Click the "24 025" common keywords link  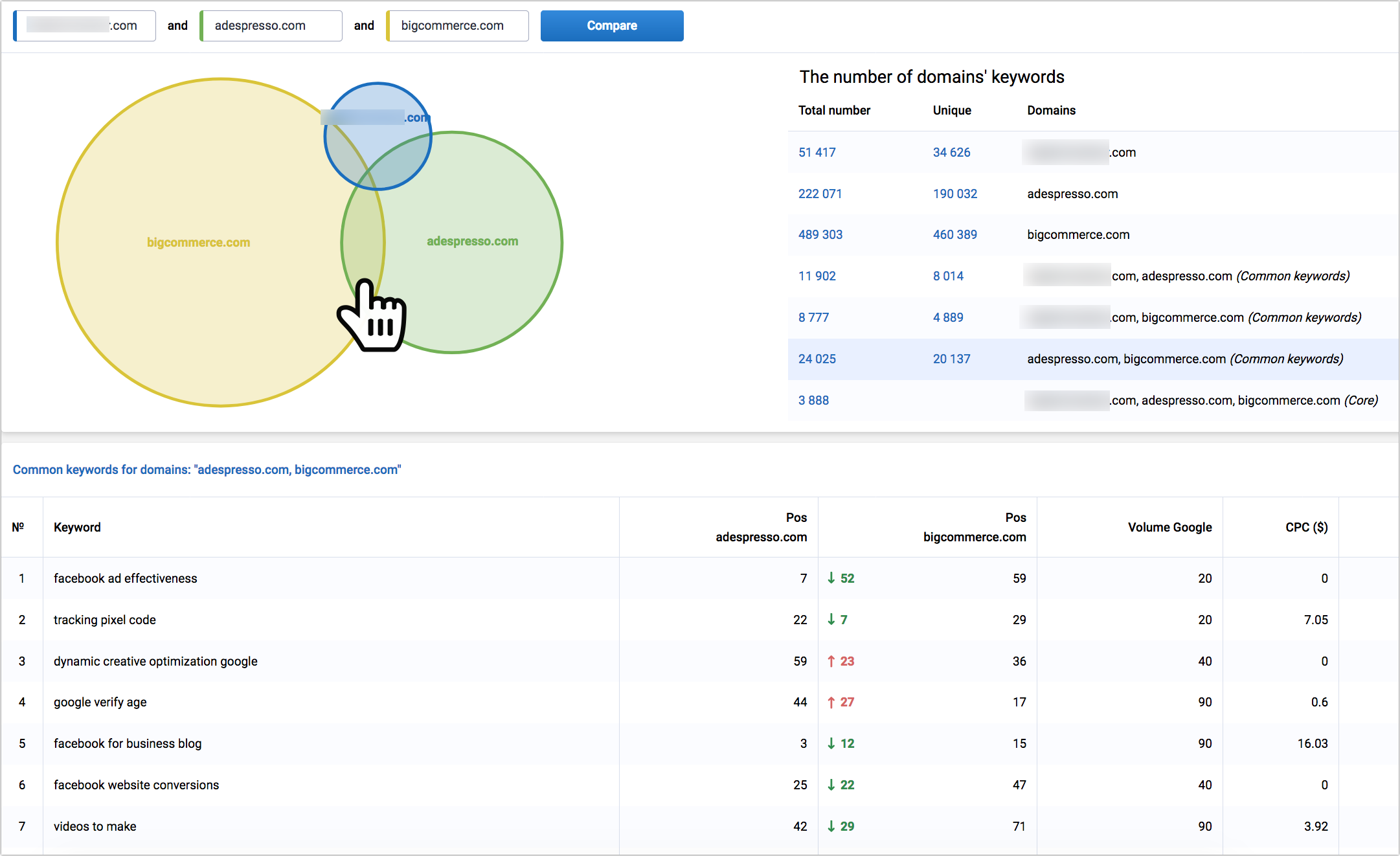click(817, 359)
